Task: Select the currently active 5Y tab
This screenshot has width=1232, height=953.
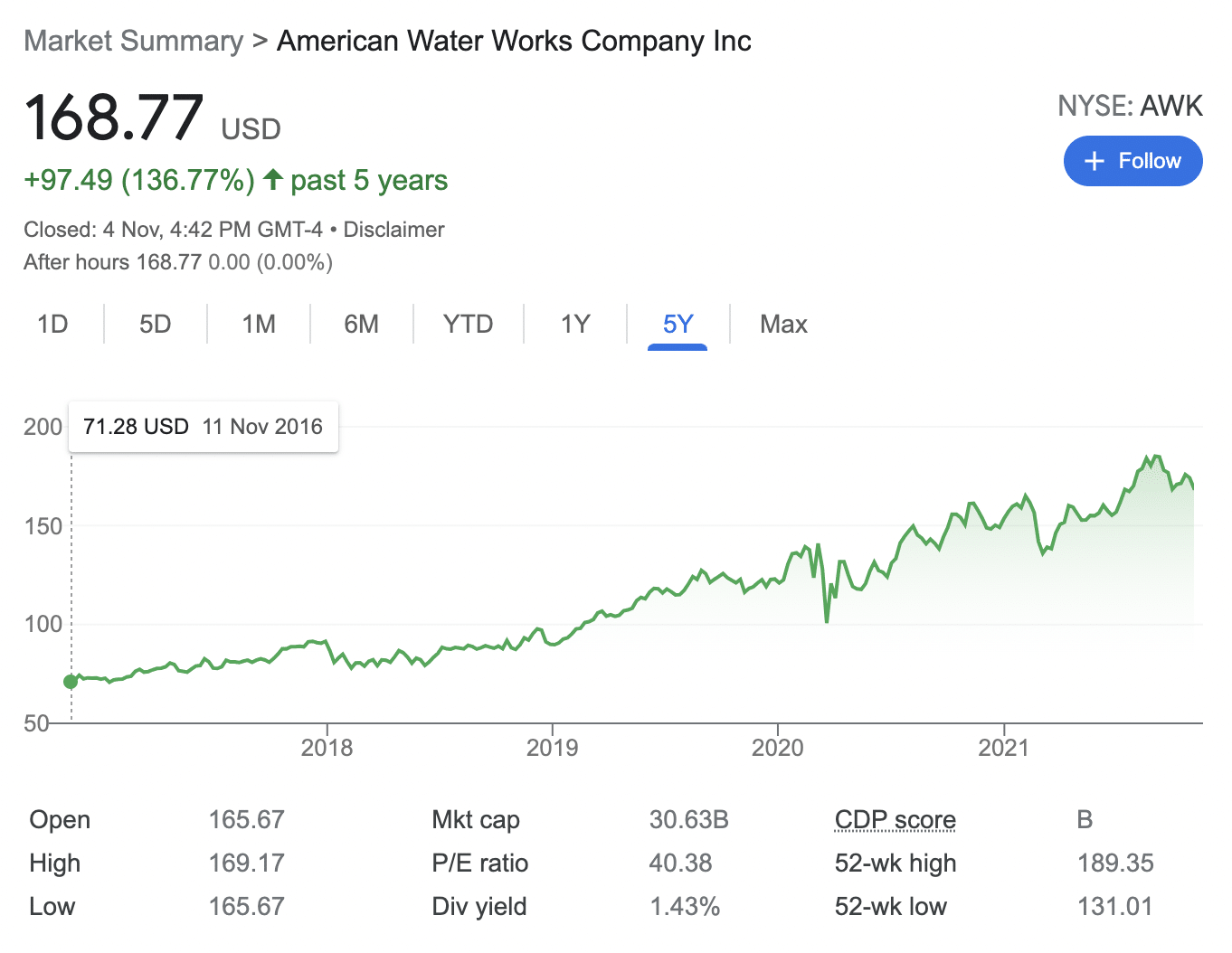Action: pyautogui.click(x=678, y=324)
